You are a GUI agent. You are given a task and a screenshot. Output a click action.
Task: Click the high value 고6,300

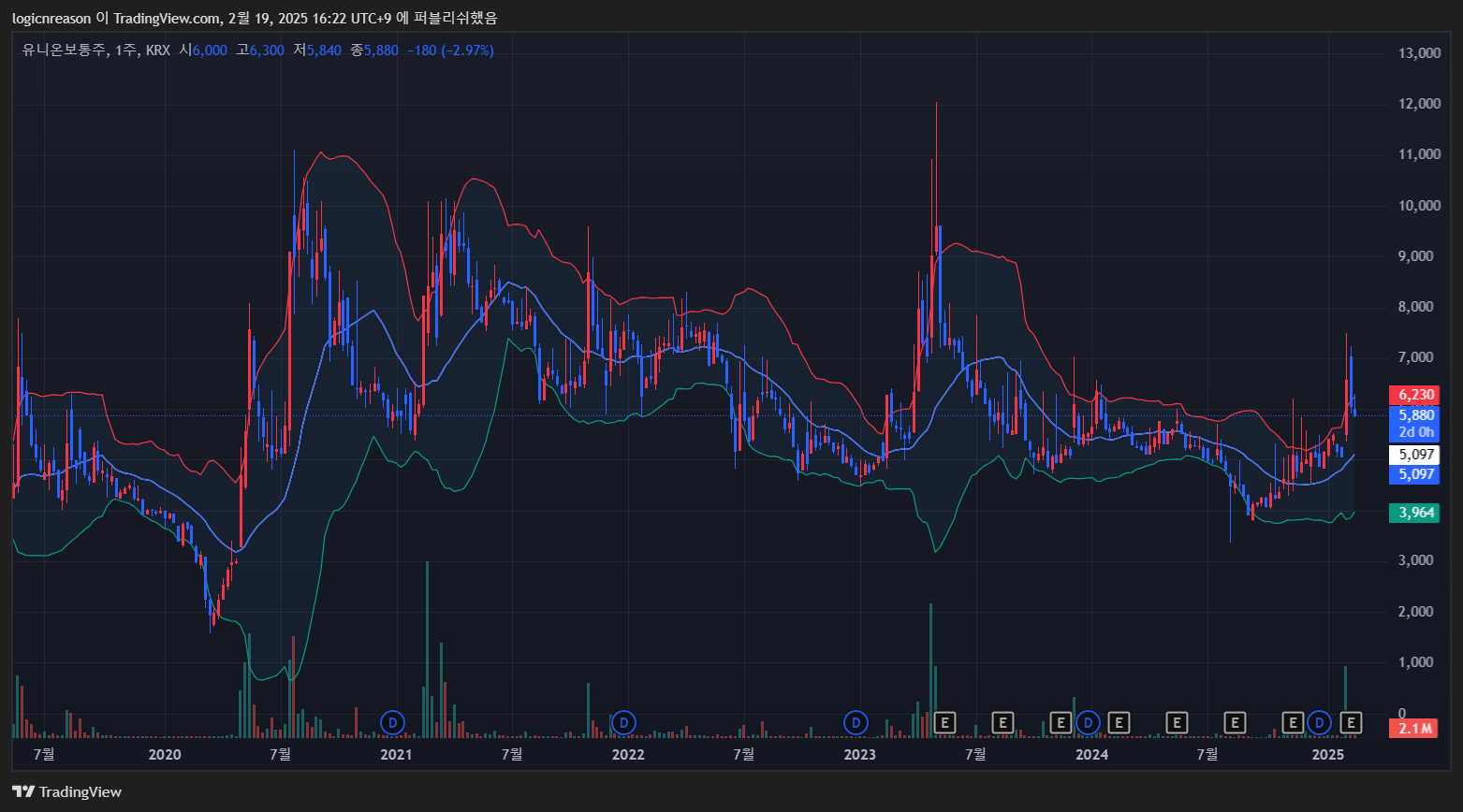pos(260,50)
